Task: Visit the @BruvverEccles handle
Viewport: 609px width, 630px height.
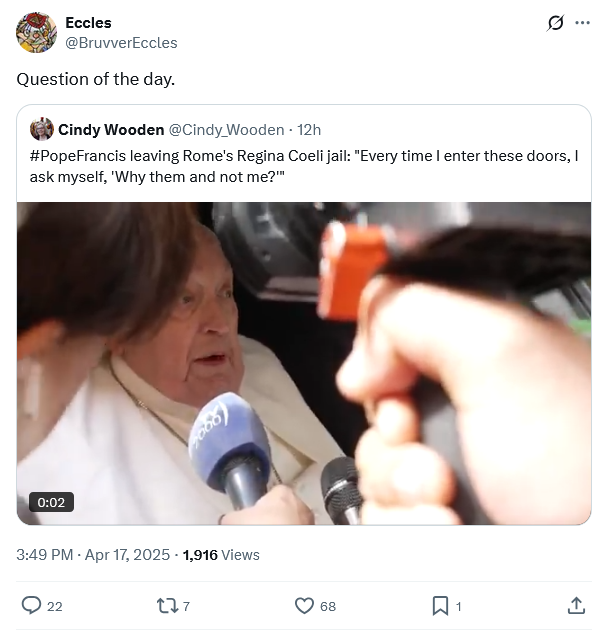Action: (x=121, y=42)
